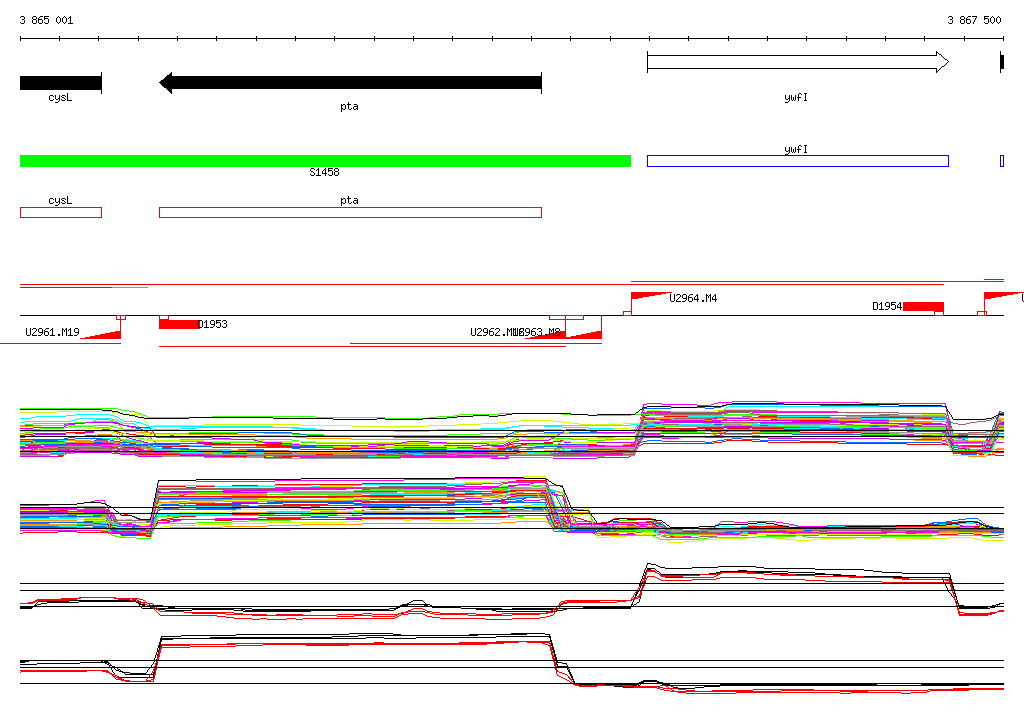Viewport: 1024px width, 714px height.
Task: Select the S1458 text label
Action: pos(324,172)
